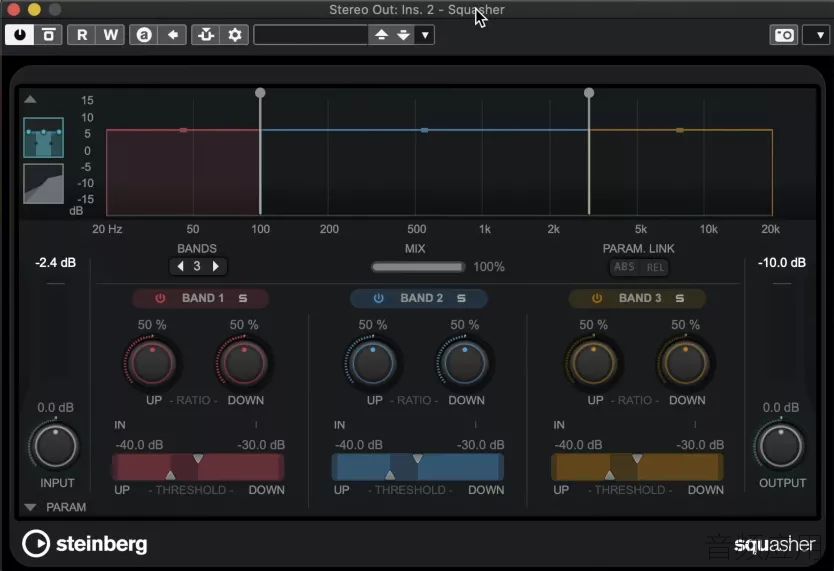
Task: Click Band 2 up threshold triangle marker
Action: (x=390, y=475)
